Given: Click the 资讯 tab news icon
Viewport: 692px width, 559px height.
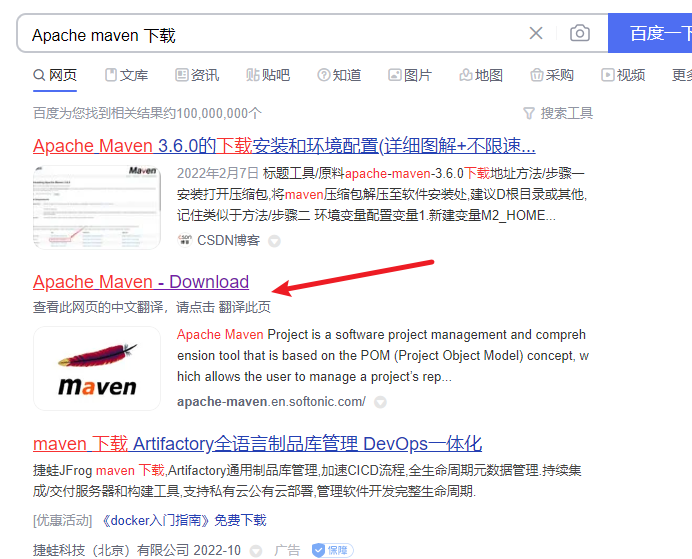Looking at the screenshot, I should pyautogui.click(x=181, y=75).
